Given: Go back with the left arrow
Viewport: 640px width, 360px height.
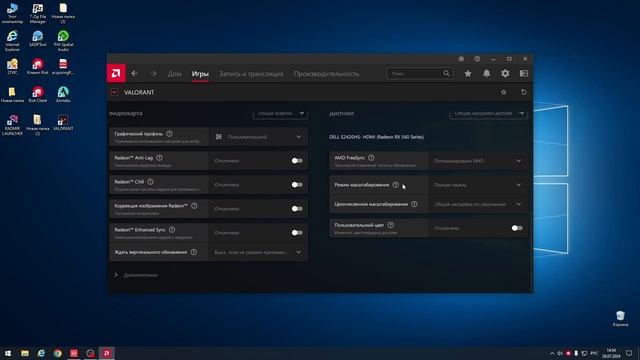Looking at the screenshot, I should (x=134, y=73).
